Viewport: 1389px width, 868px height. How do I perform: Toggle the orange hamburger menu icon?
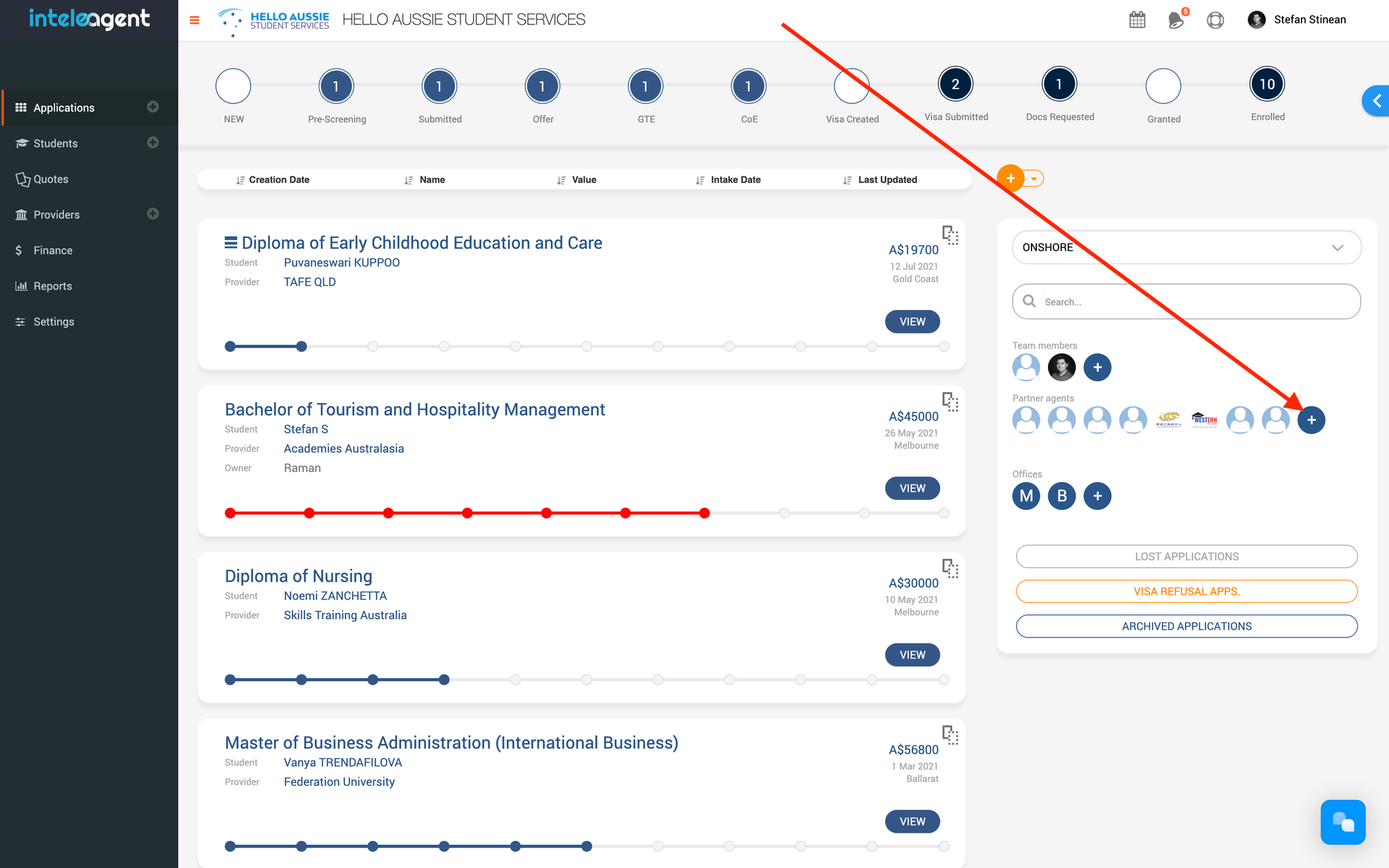[195, 20]
